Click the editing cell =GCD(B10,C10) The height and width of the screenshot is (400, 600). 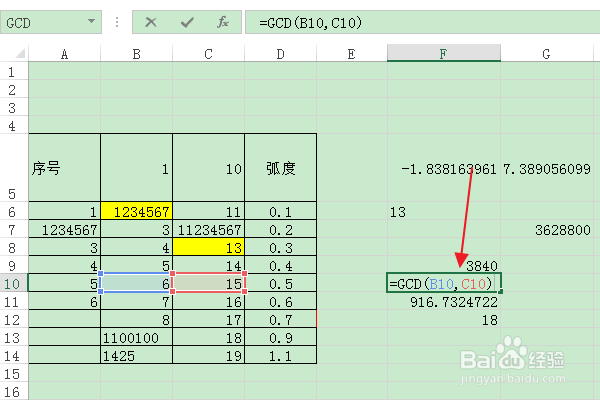444,283
